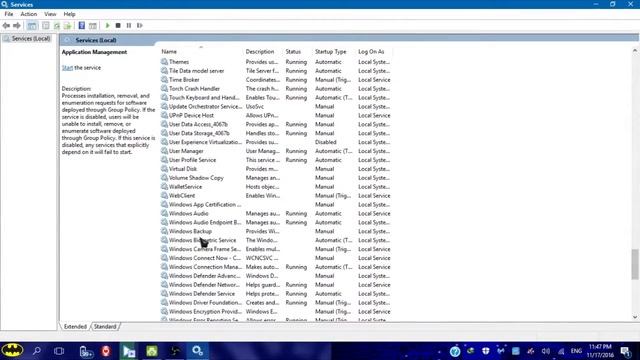Click the Pause Service toolbar button
Viewport: 640px width, 360px height.
pyautogui.click(x=129, y=25)
